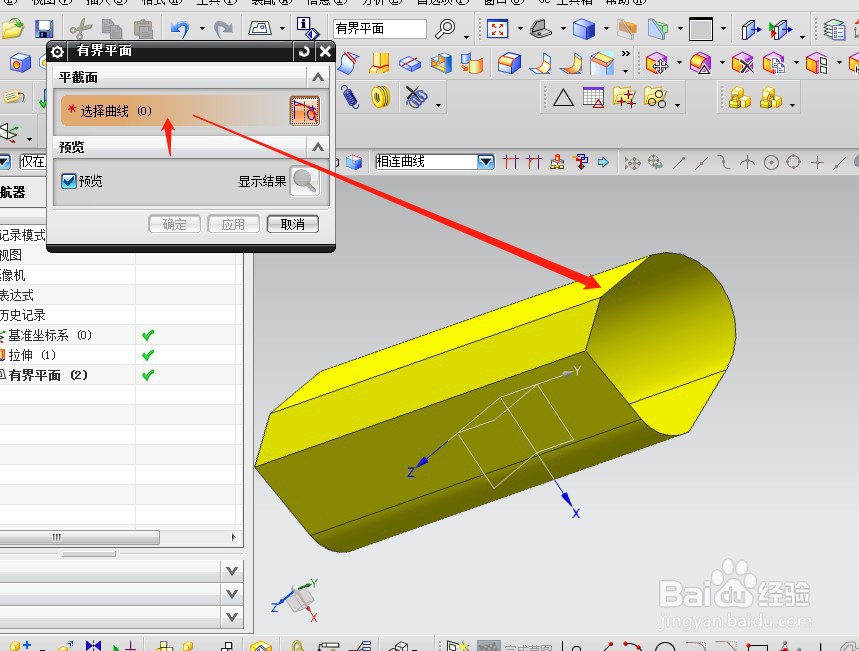Click the 应用 apply button
This screenshot has width=859, height=651.
tap(233, 224)
